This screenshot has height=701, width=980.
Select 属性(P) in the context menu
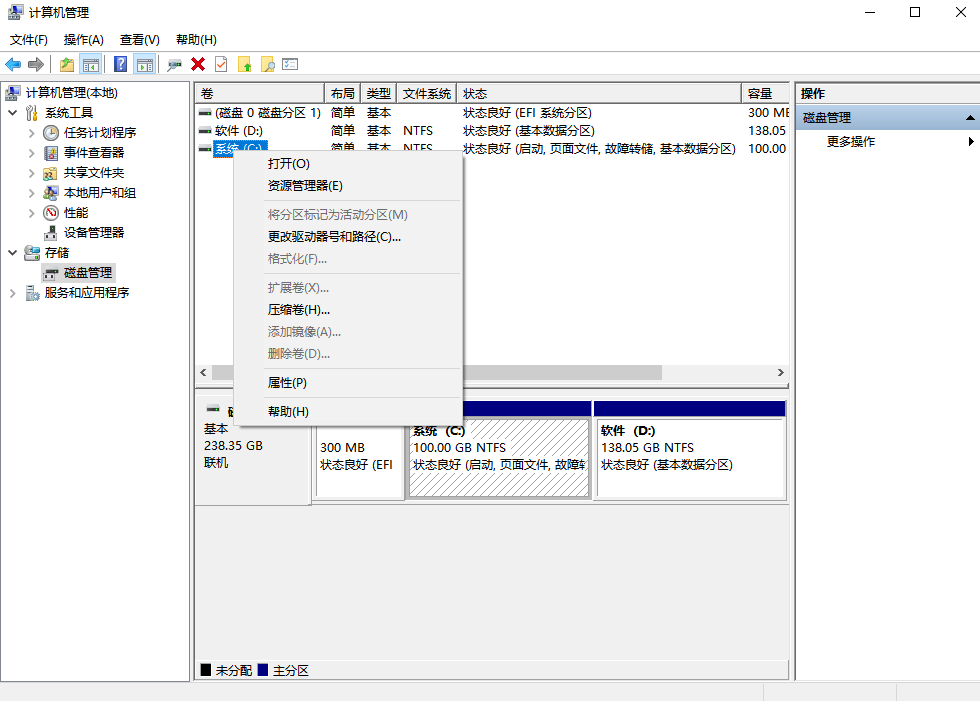coord(287,383)
